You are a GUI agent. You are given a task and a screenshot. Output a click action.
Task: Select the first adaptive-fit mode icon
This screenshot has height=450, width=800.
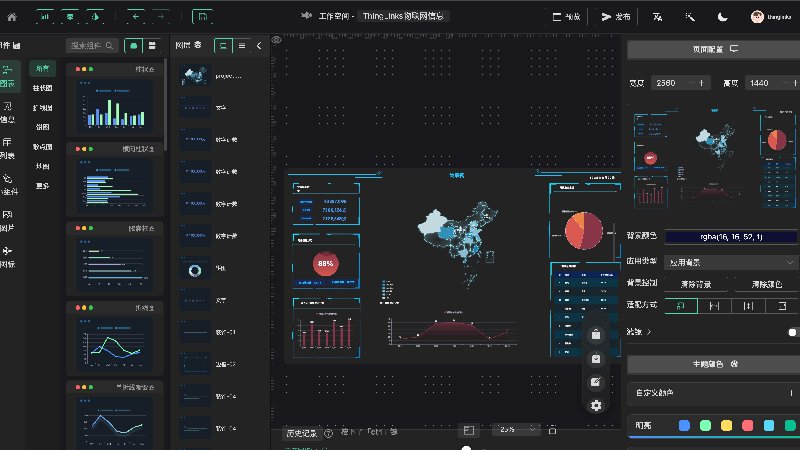[x=681, y=306]
